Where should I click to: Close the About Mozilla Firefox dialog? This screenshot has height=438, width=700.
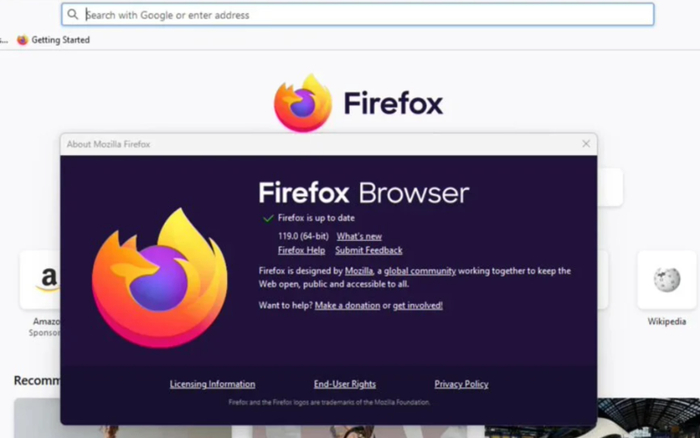[x=586, y=144]
